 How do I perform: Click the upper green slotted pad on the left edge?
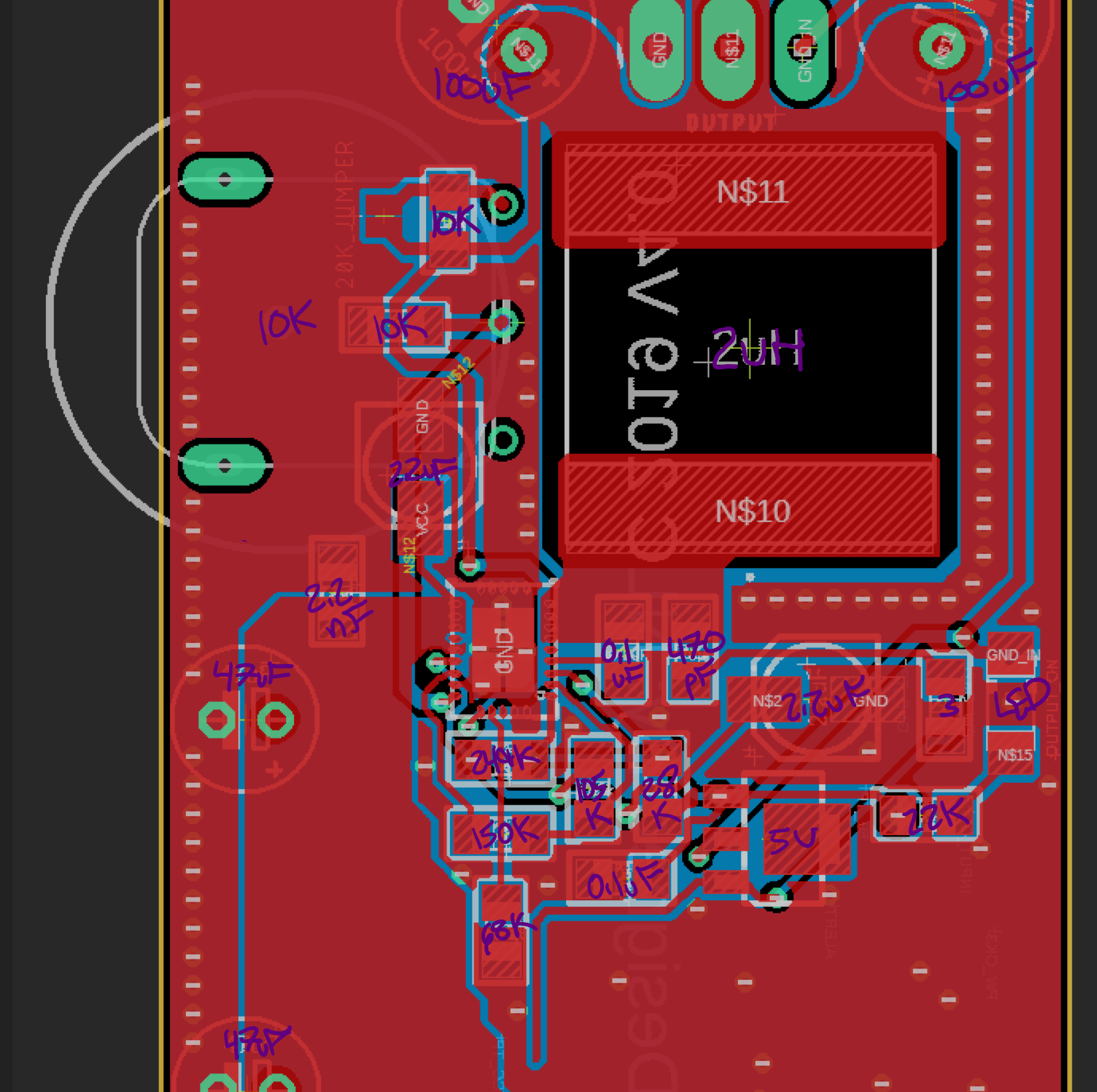pyautogui.click(x=225, y=179)
